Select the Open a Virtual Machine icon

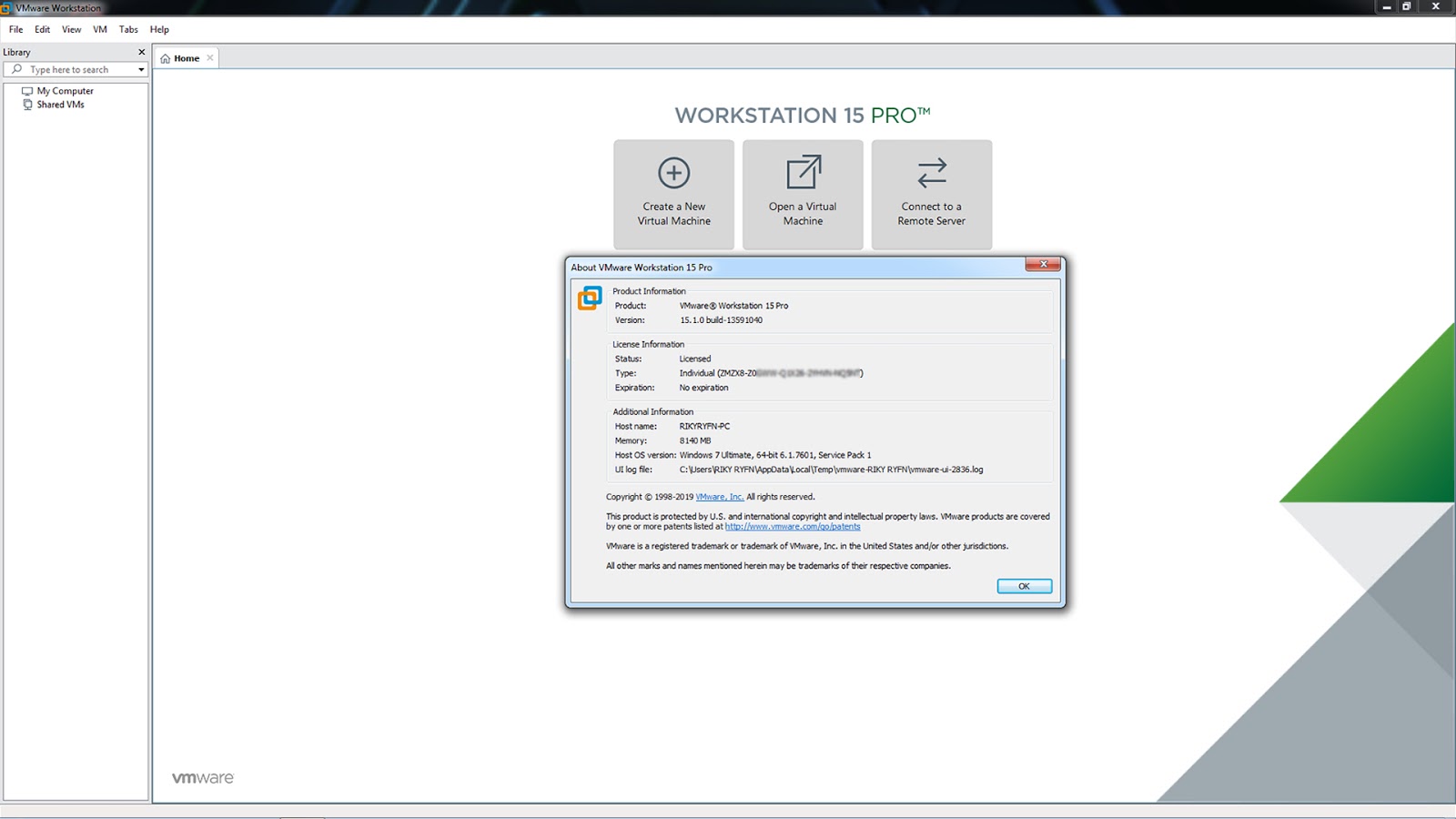pos(802,172)
